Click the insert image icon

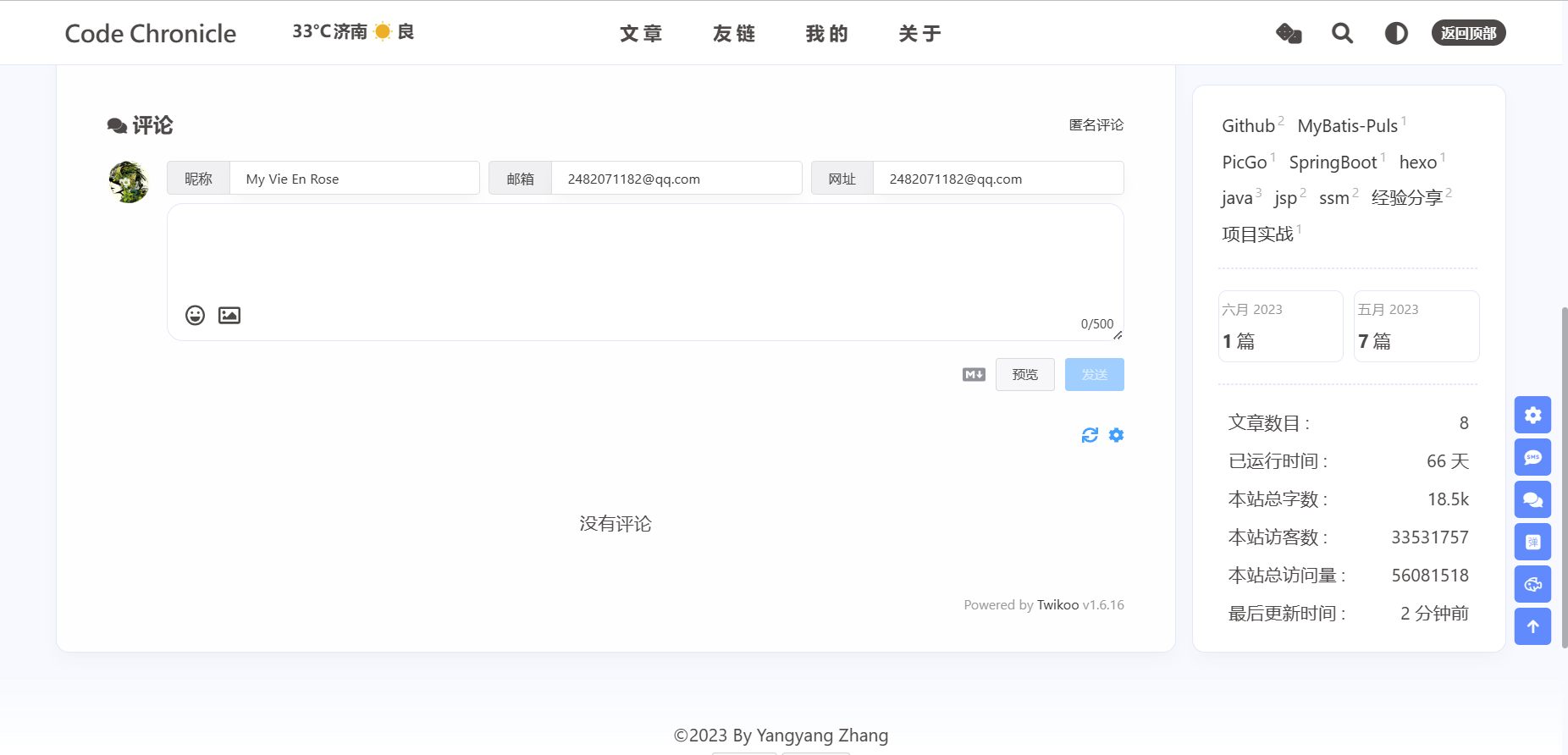point(229,315)
